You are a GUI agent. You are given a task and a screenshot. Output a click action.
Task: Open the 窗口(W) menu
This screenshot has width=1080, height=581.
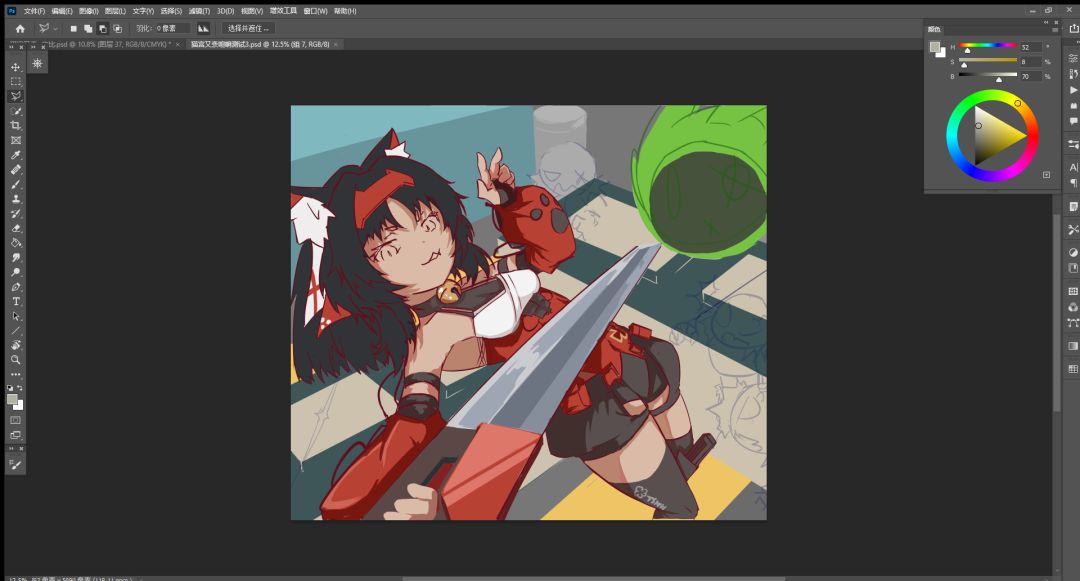click(315, 11)
